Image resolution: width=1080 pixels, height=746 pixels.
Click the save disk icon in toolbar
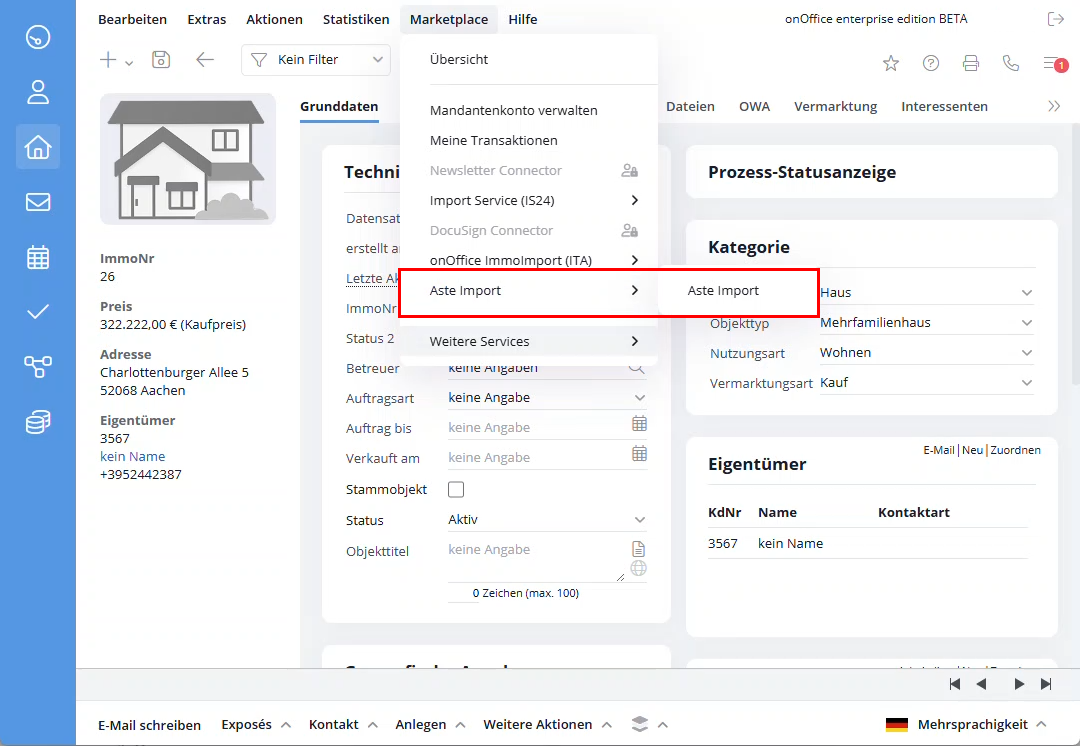coord(161,60)
